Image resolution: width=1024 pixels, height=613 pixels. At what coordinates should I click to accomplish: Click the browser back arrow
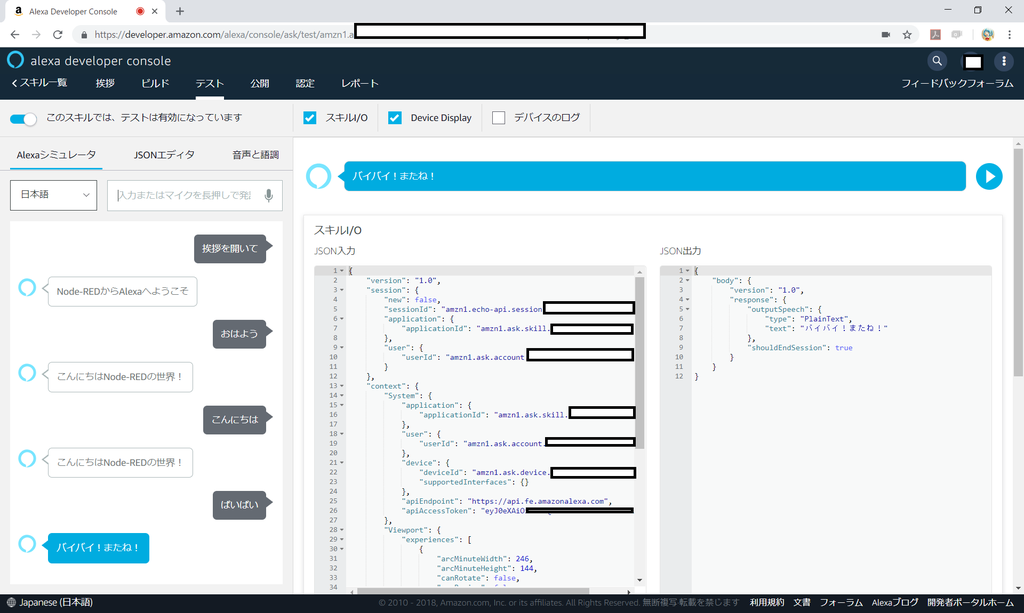coord(15,35)
